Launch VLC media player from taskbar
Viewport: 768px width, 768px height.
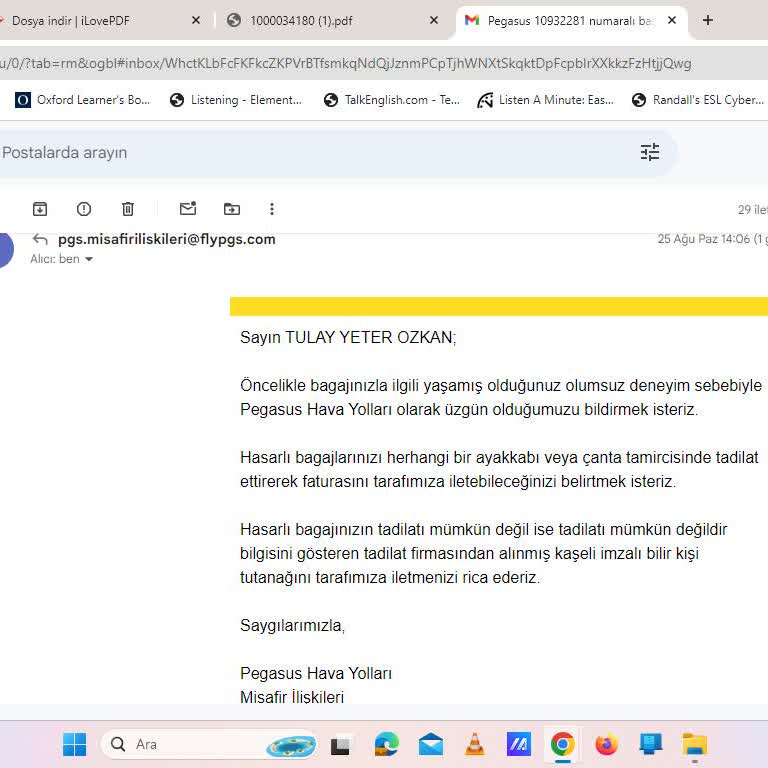click(x=474, y=744)
